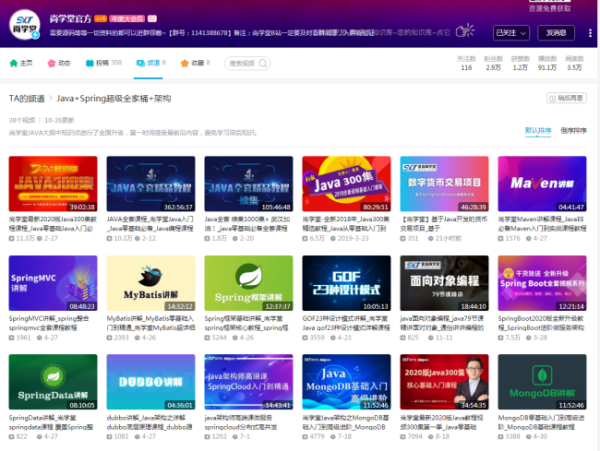Click the 尚学堂 profile avatar
600x451 pixels.
(28, 24)
